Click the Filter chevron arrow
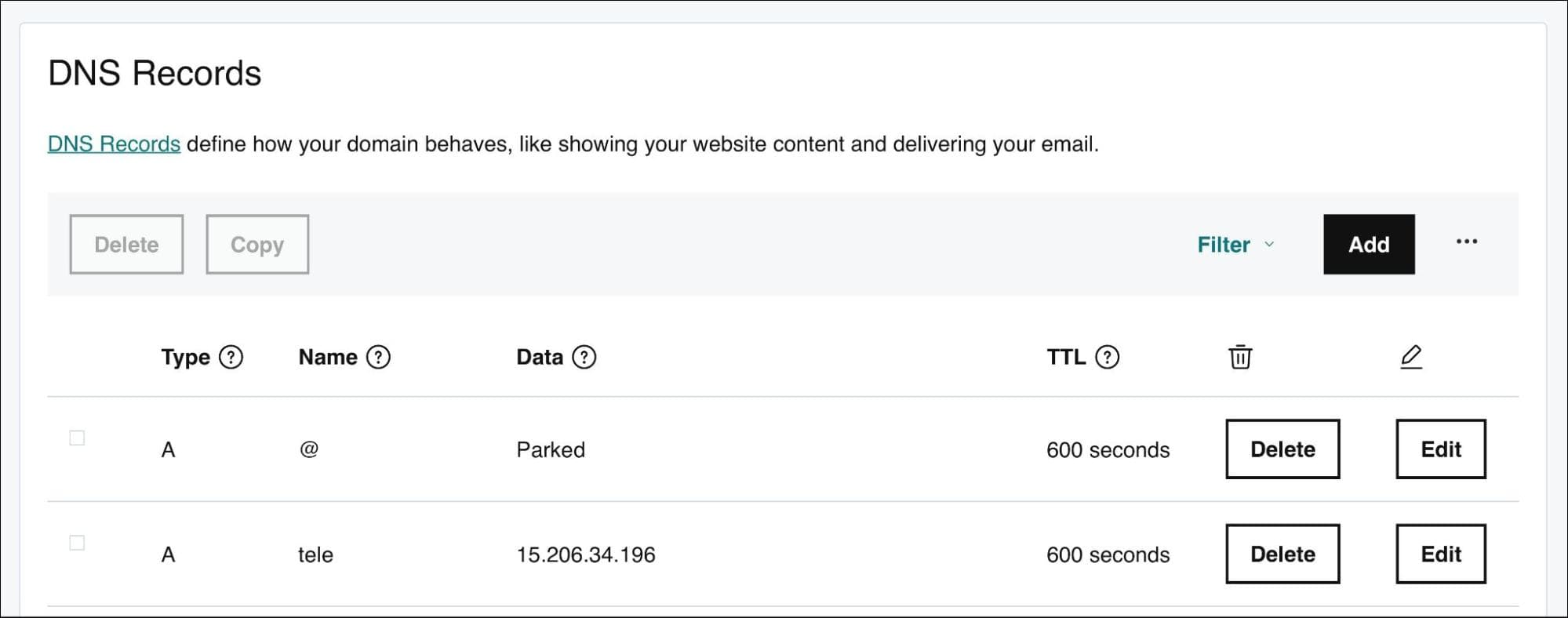 pyautogui.click(x=1269, y=246)
